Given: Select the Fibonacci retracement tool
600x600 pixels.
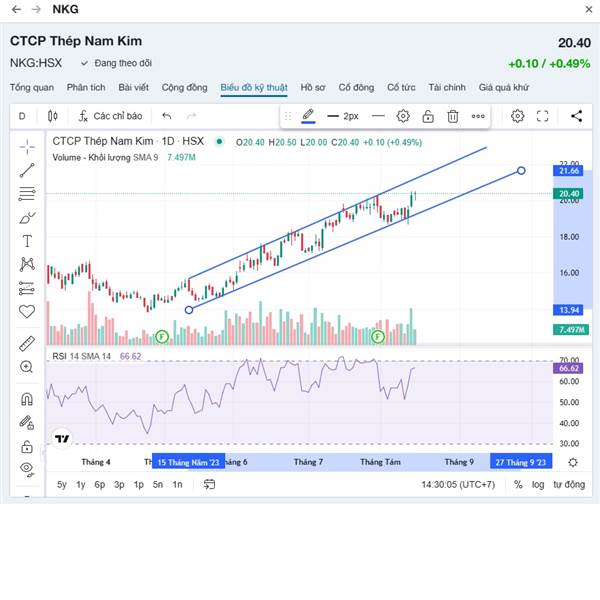Looking at the screenshot, I should click(27, 194).
